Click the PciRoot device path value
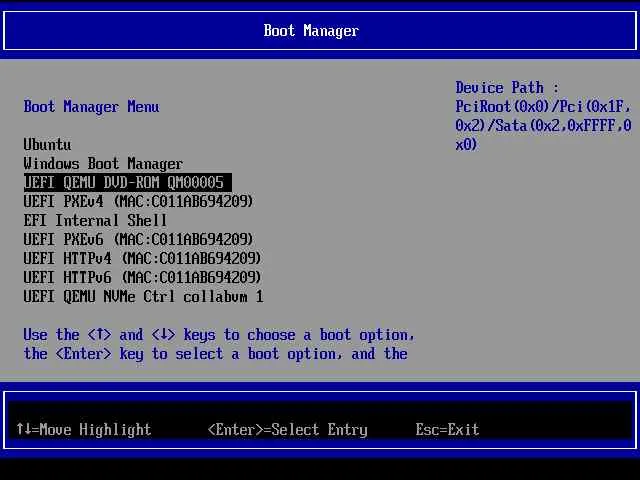 click(543, 125)
